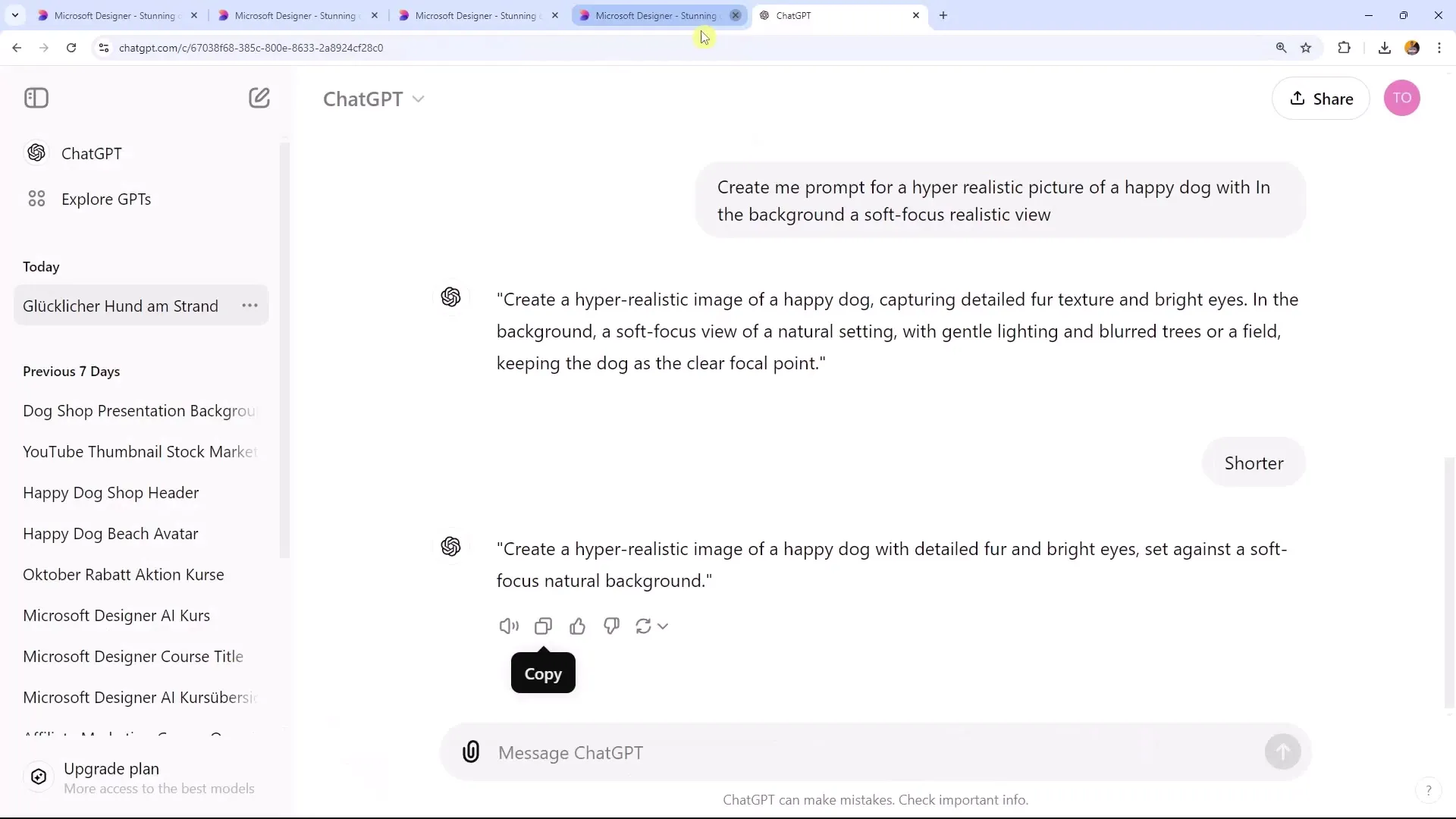Enable Upgrade plan option in sidebar
Viewport: 1456px width, 819px height.
click(111, 768)
